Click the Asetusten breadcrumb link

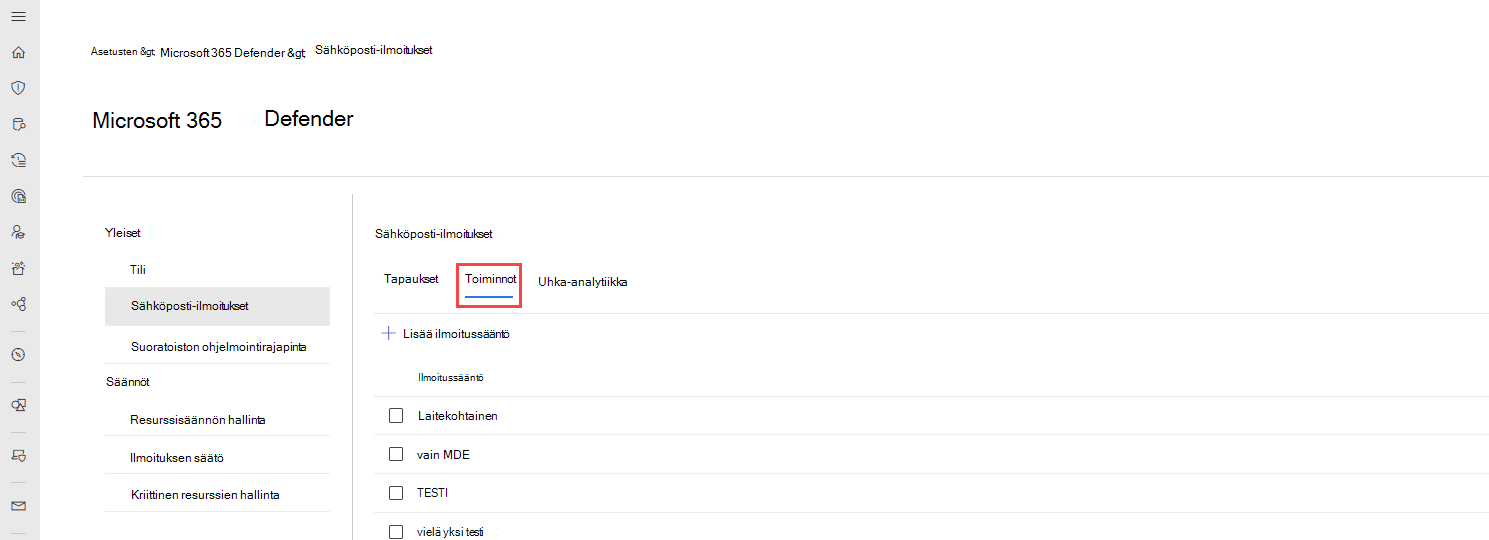(123, 51)
